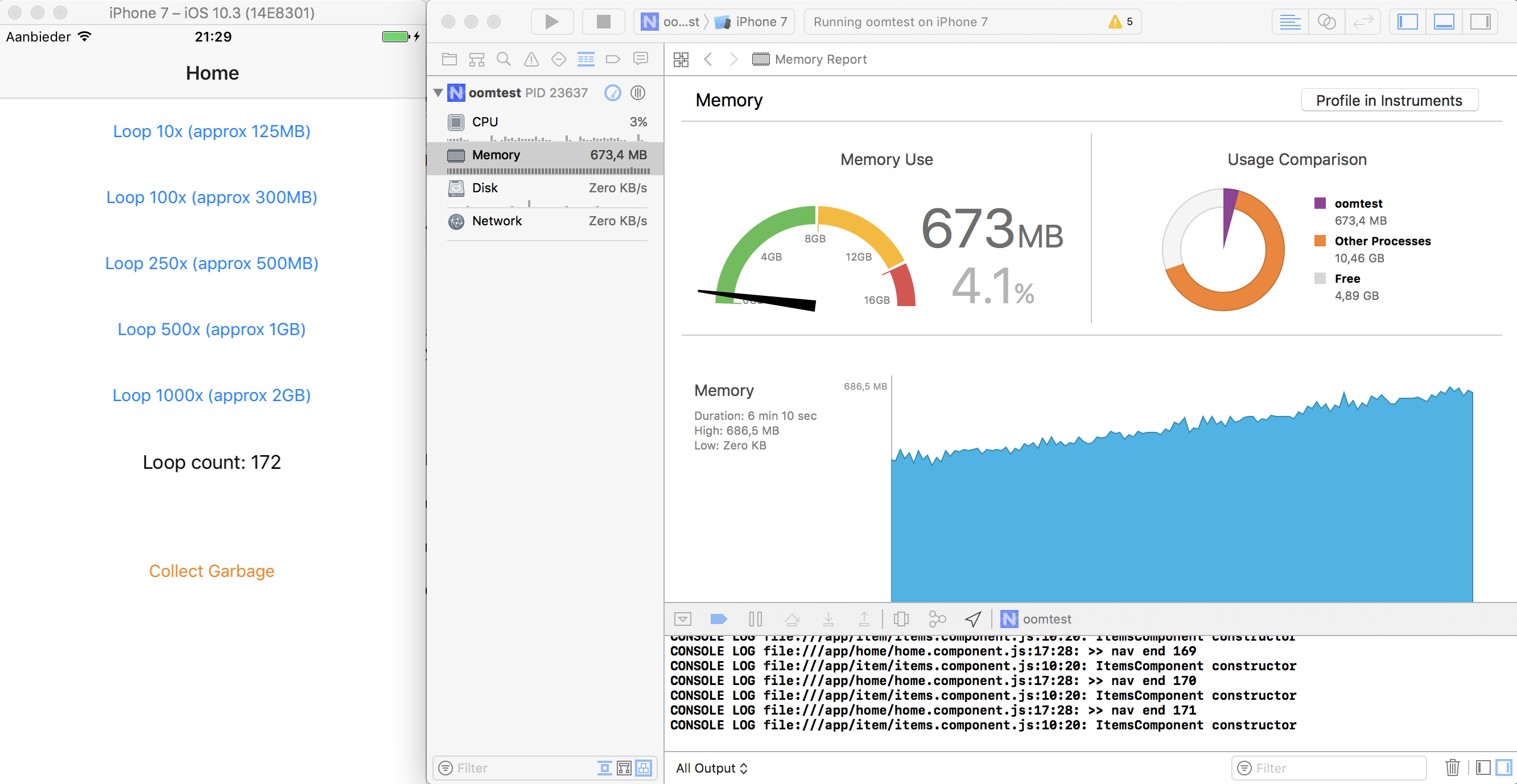Clear console with trash icon
1517x784 pixels.
tap(1452, 768)
